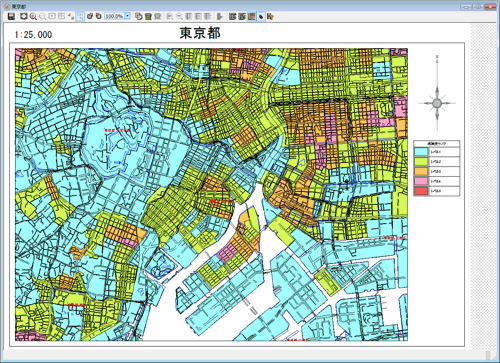Click the 東京都 map title text
The height and width of the screenshot is (363, 500).
coord(200,33)
